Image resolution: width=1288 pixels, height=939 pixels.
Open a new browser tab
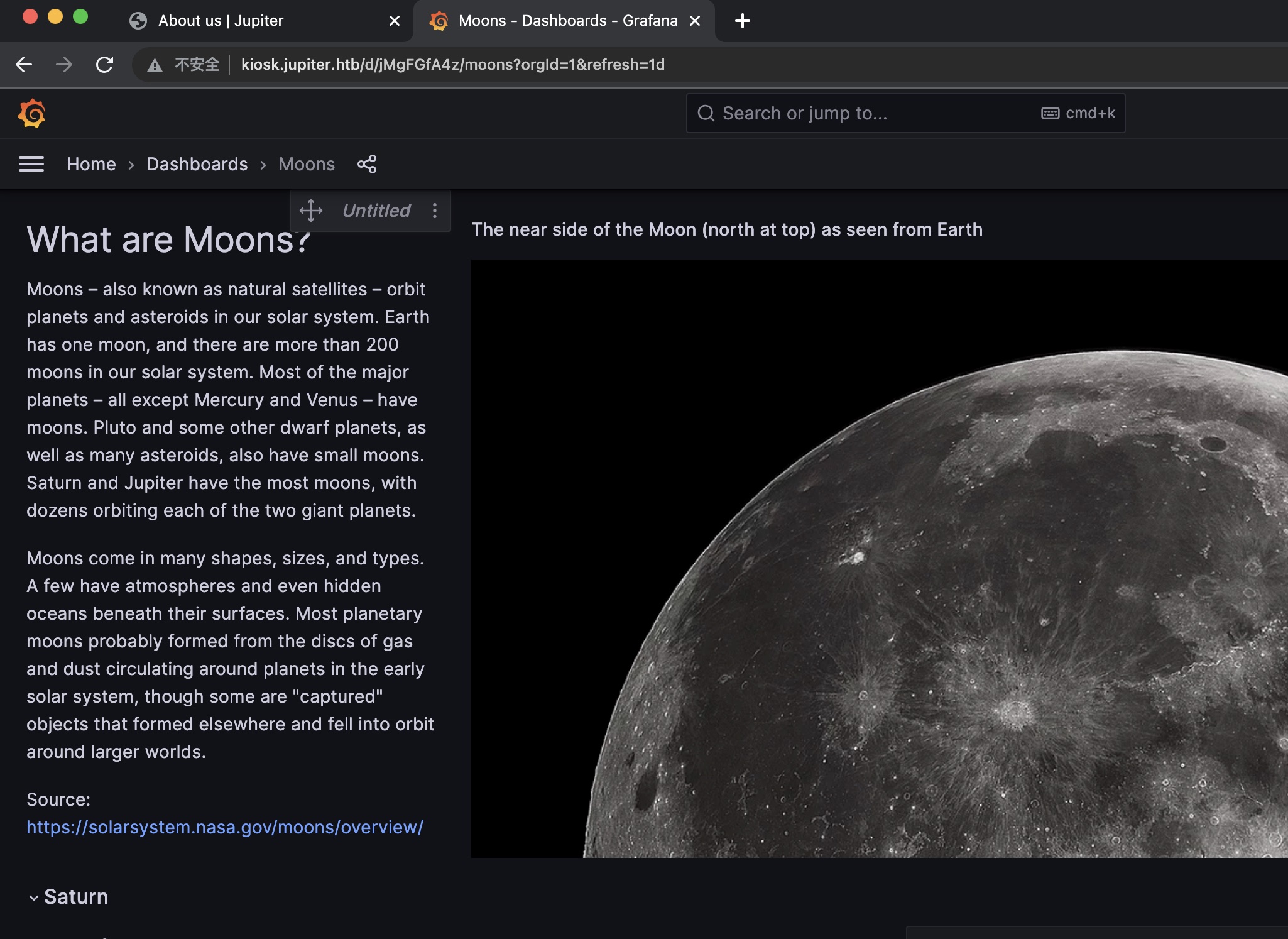(x=742, y=21)
